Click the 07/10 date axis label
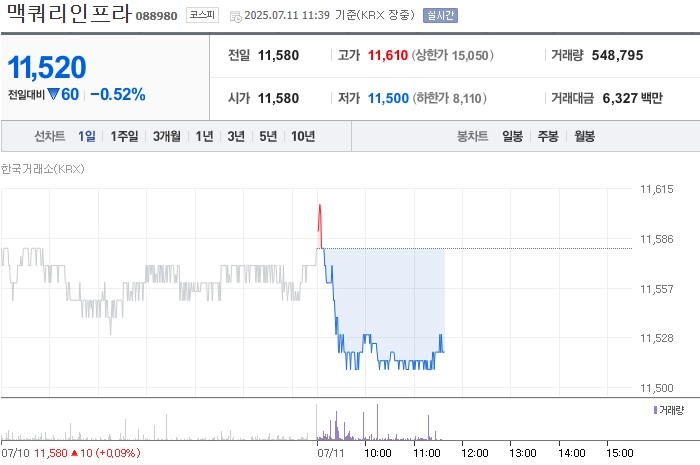The width and height of the screenshot is (700, 465). pos(16,453)
